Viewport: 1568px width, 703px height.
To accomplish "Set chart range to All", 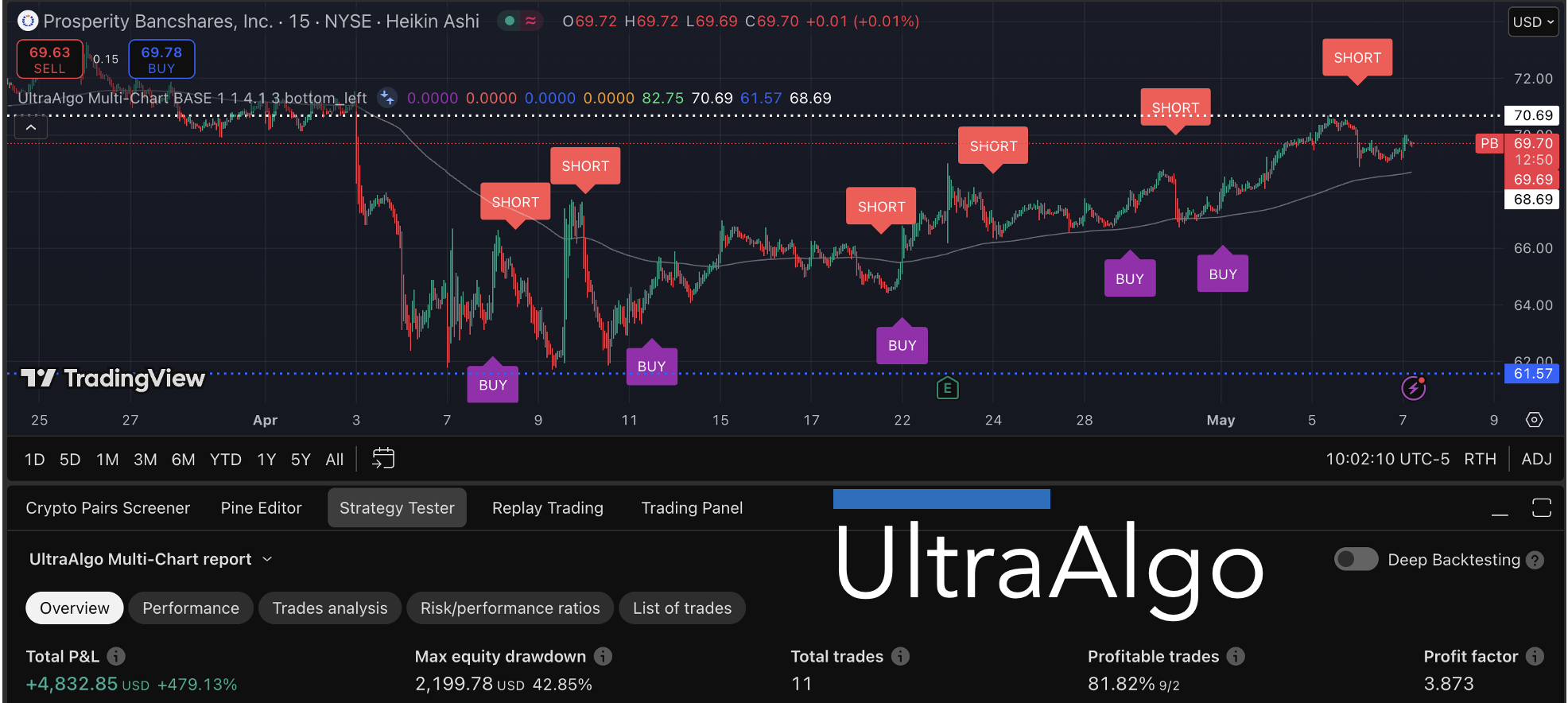I will [335, 460].
